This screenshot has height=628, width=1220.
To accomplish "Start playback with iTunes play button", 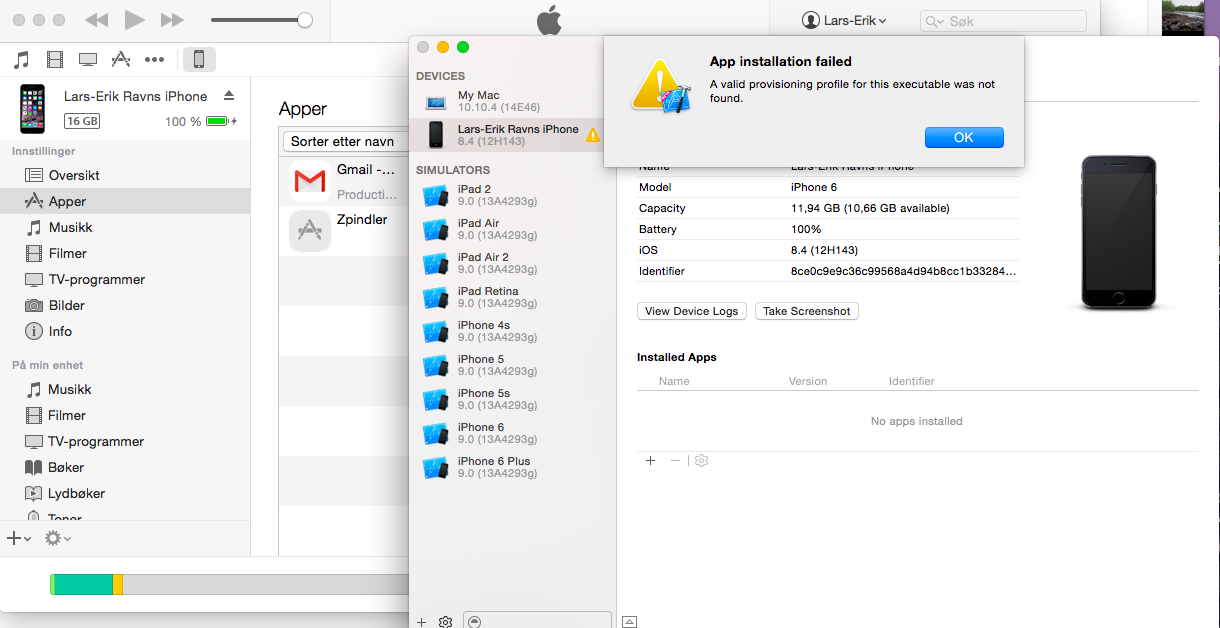I will tap(135, 20).
